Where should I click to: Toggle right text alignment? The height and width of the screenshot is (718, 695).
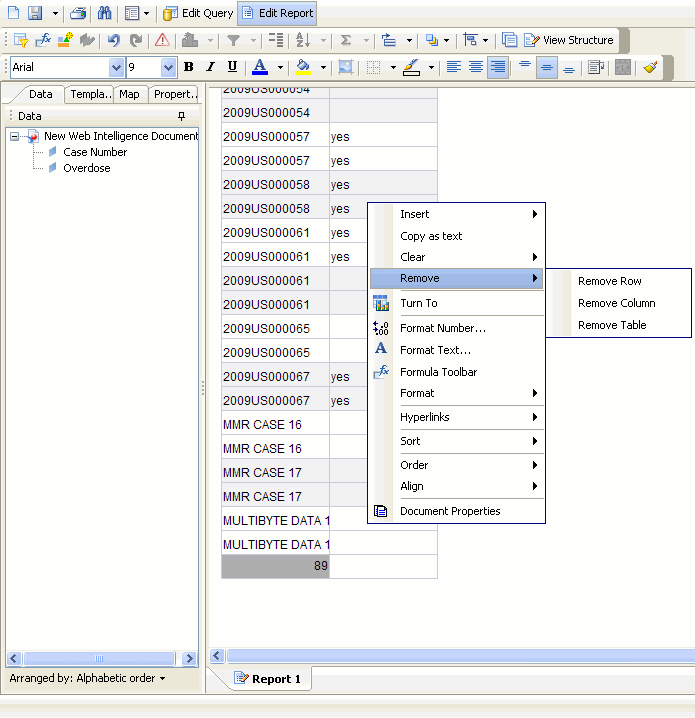(497, 67)
